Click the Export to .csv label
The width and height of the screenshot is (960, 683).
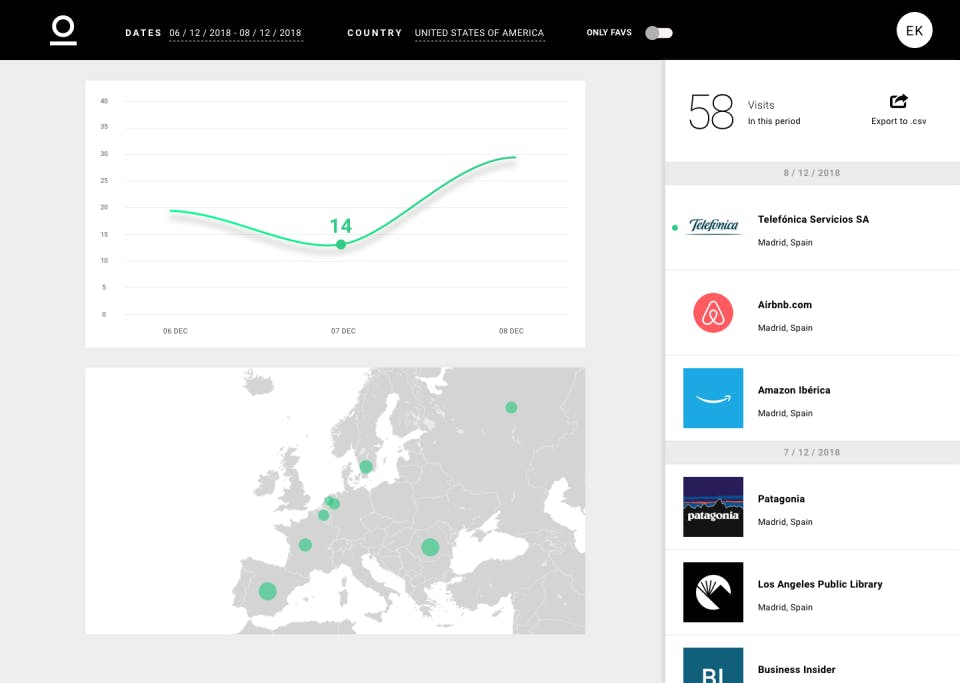898,121
